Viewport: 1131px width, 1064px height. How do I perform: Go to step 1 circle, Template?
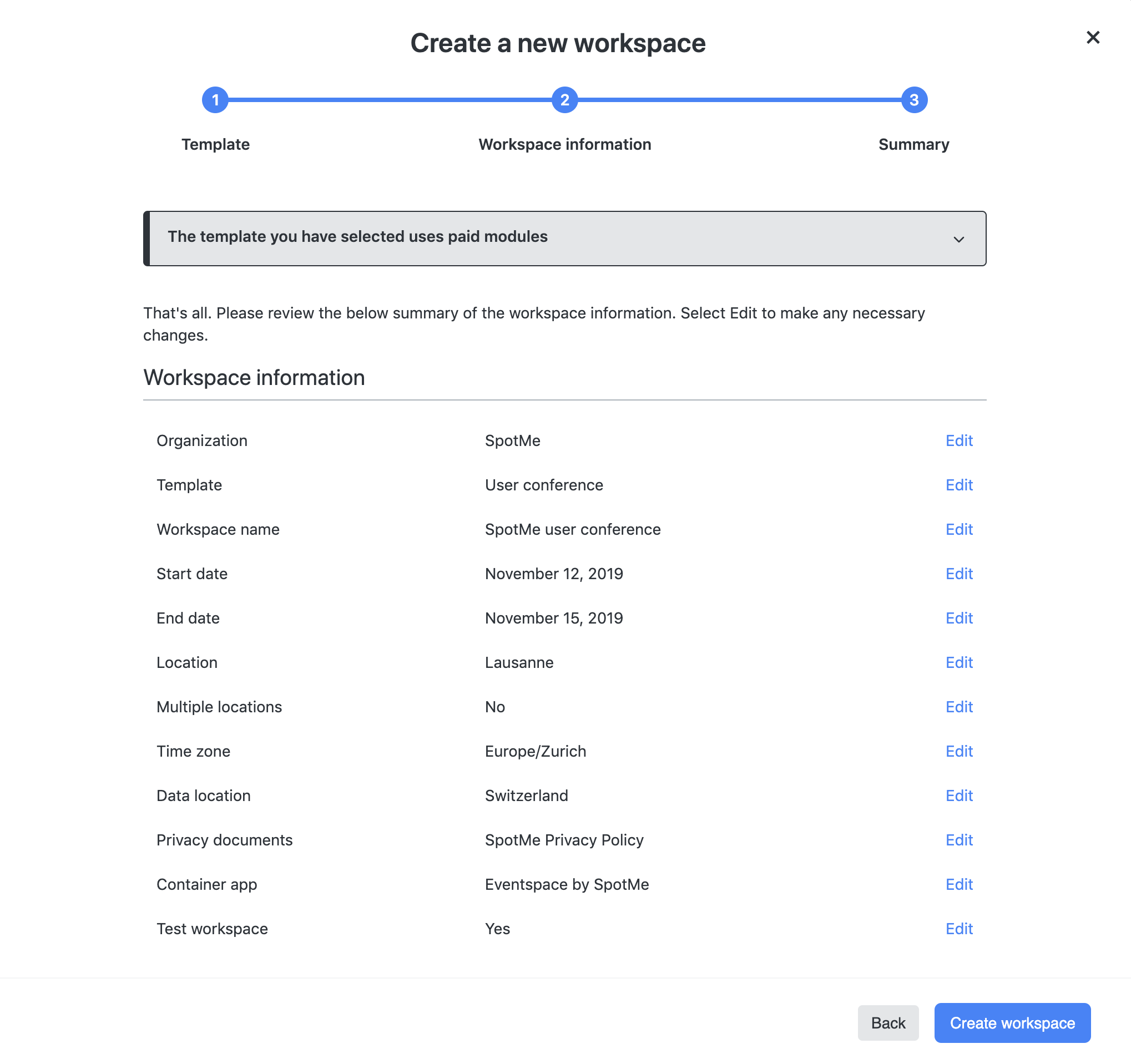tap(215, 100)
